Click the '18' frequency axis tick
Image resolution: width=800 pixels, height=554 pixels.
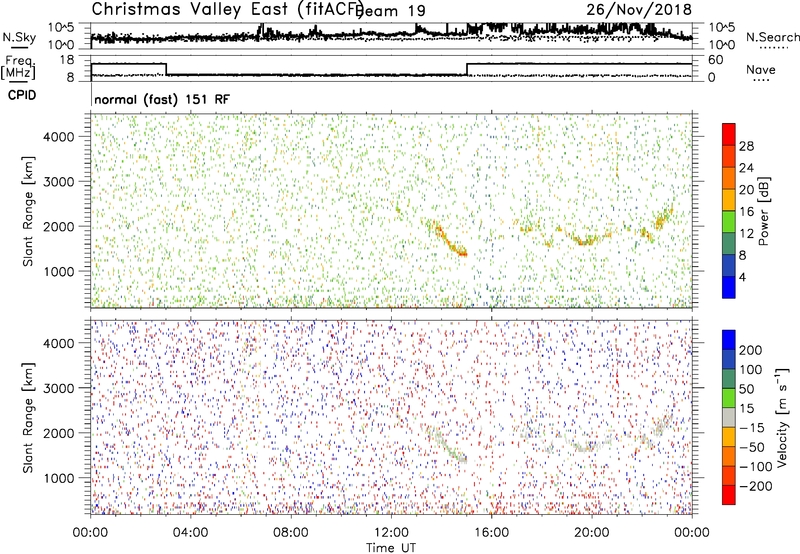click(x=67, y=60)
